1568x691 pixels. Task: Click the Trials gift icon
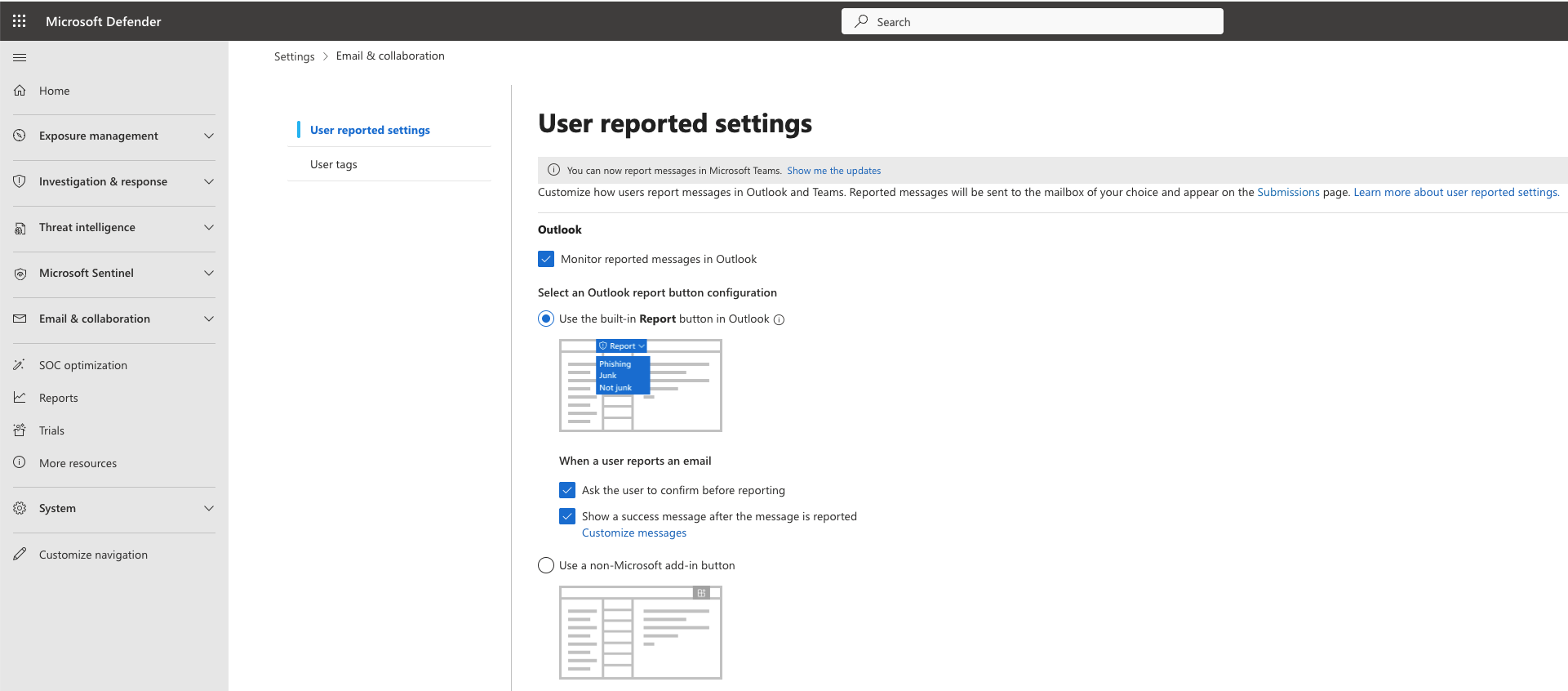click(x=20, y=430)
